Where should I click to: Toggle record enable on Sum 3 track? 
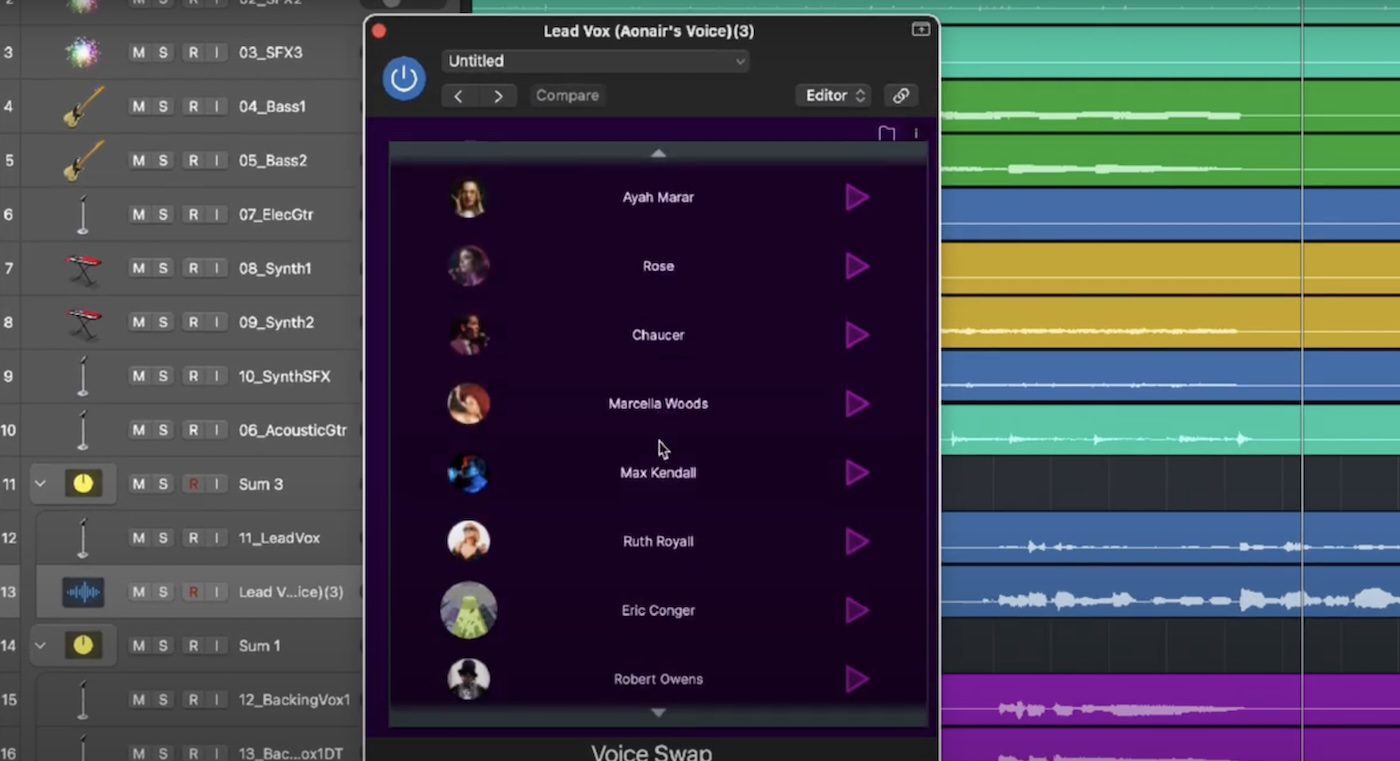pos(193,485)
